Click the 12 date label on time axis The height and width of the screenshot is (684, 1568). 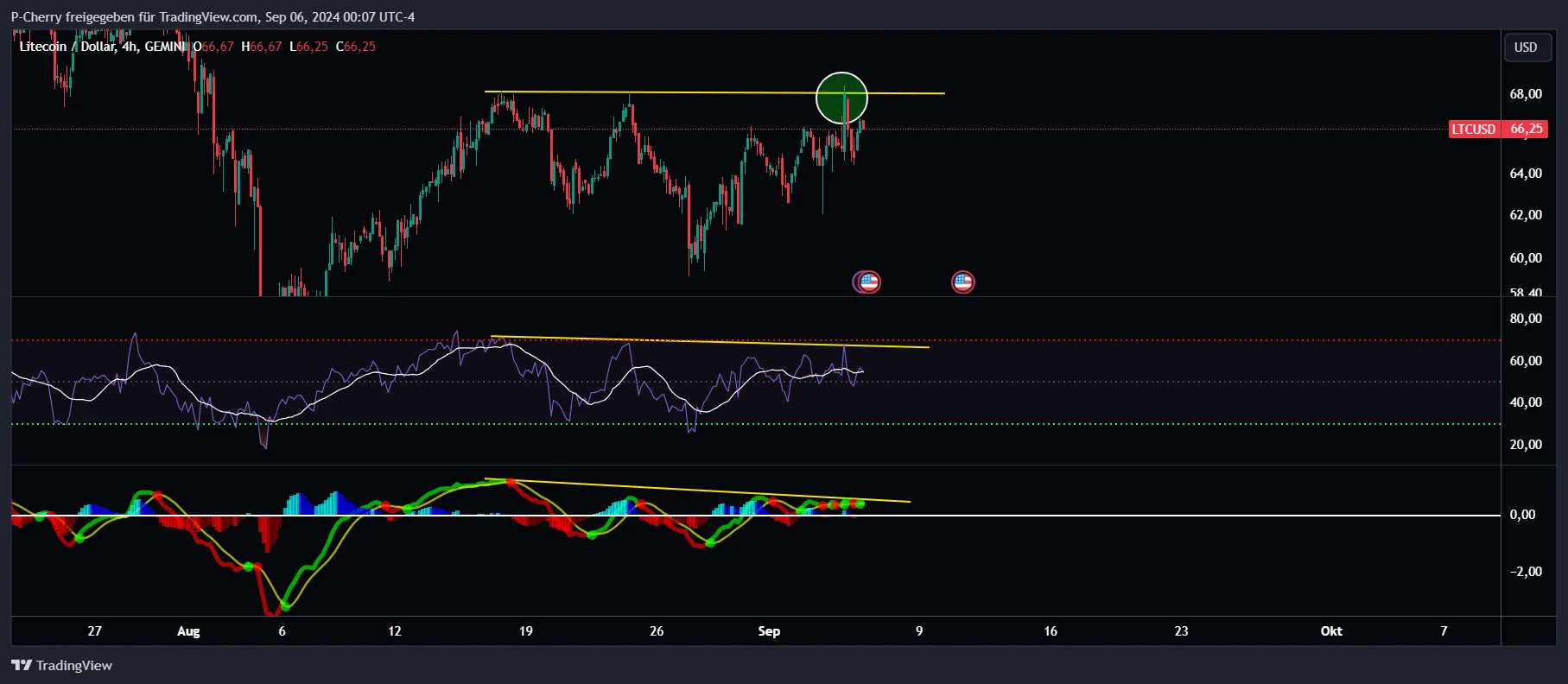(x=395, y=631)
